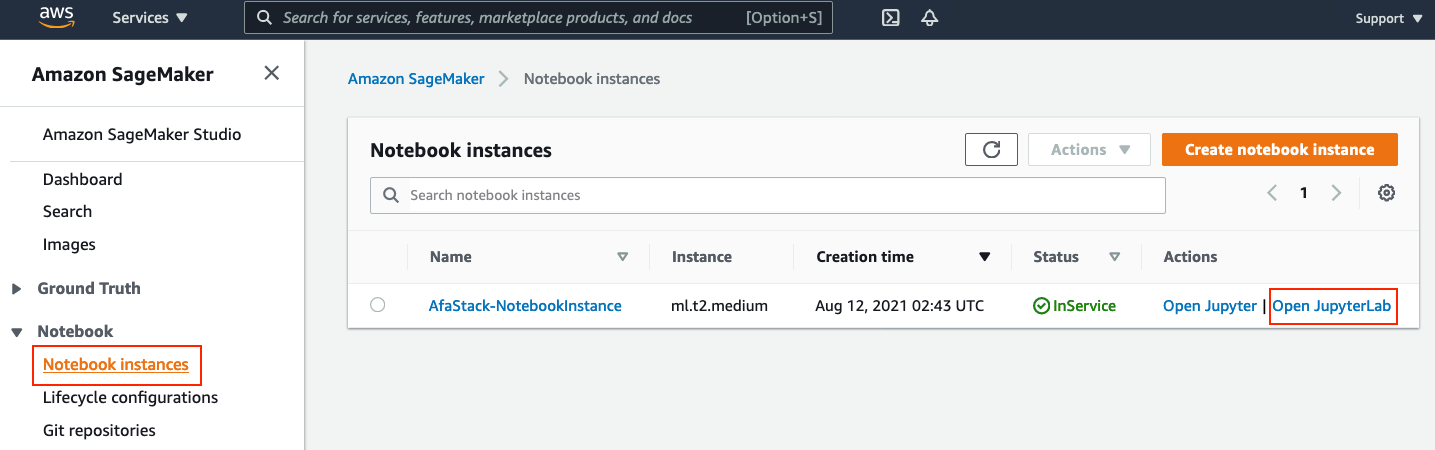The image size is (1435, 450).
Task: Go to the previous page arrow
Action: [1272, 194]
